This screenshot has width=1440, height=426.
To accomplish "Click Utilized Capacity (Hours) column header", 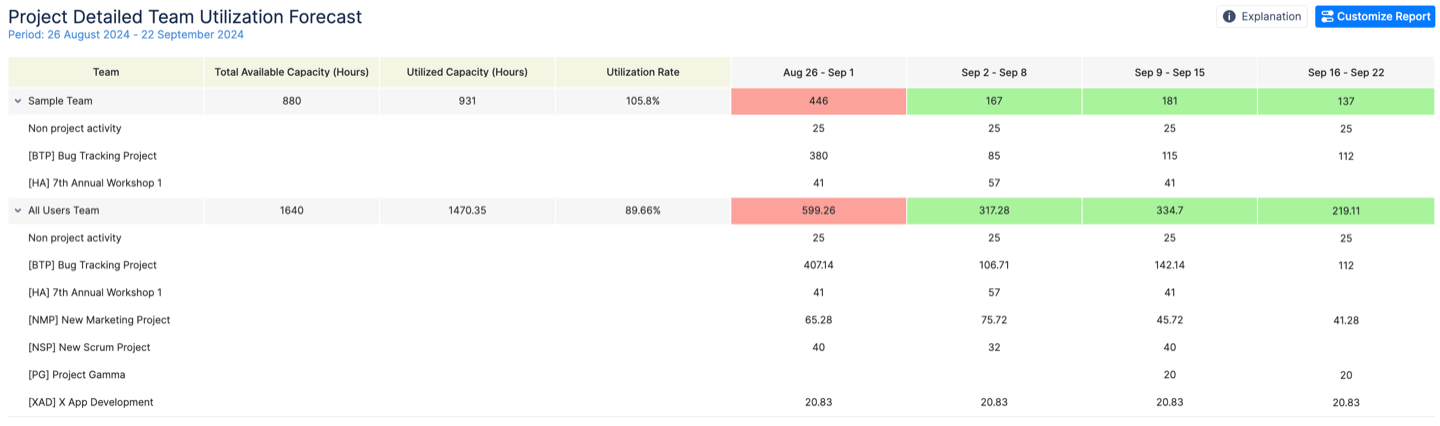I will 467,72.
